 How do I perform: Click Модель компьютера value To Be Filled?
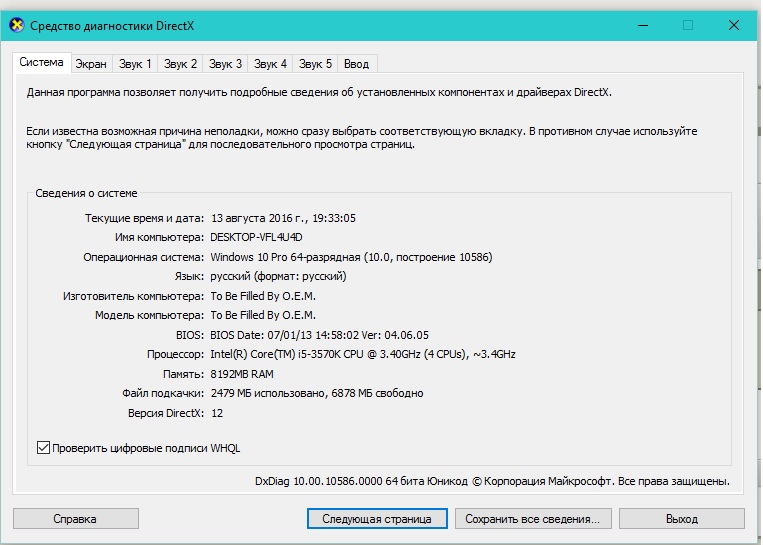(x=263, y=315)
